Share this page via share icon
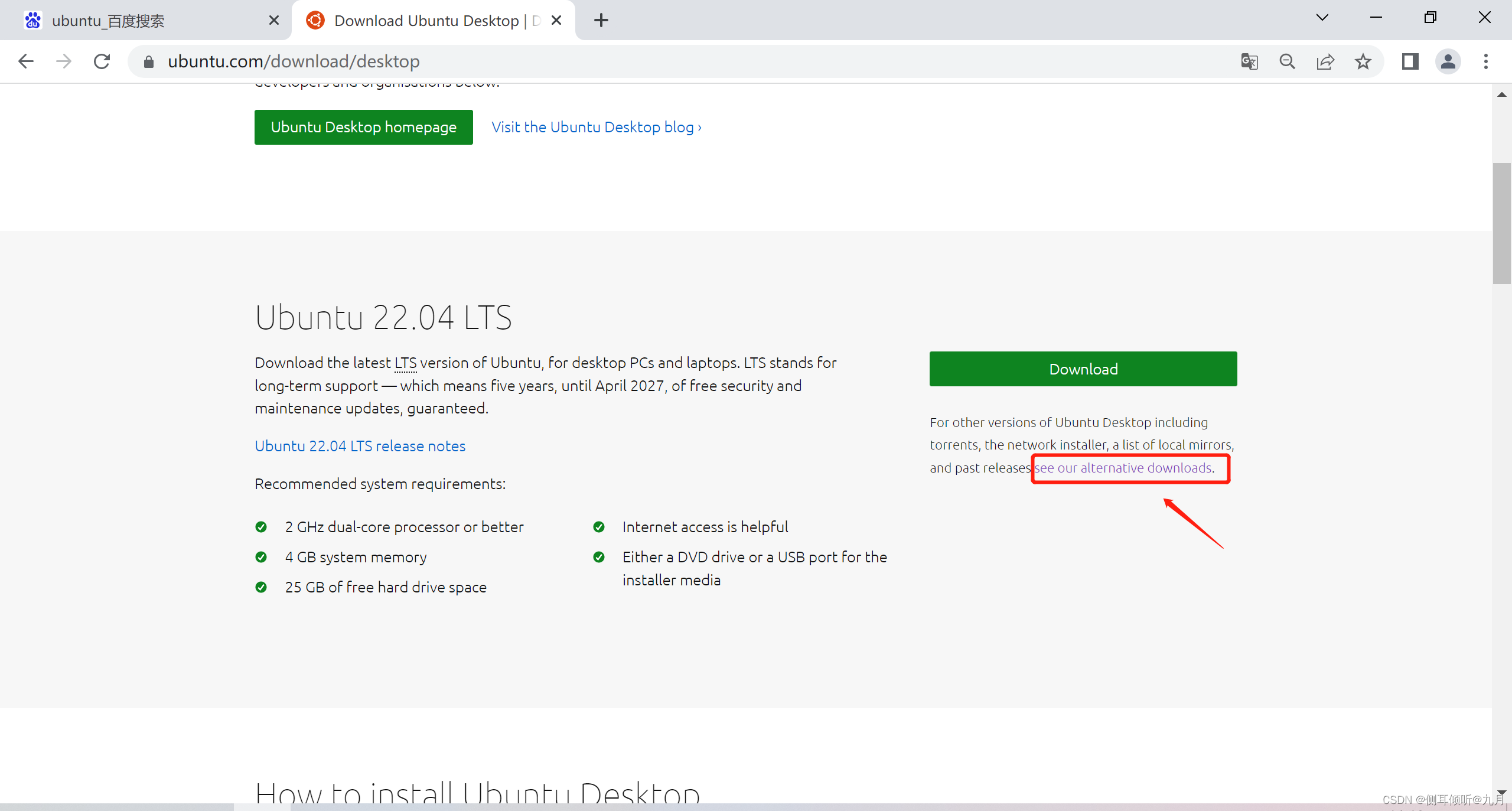1512x811 pixels. [x=1325, y=61]
